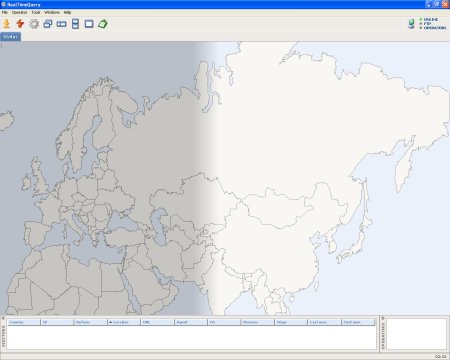Click the single window layout icon
The height and width of the screenshot is (360, 450).
(89, 24)
